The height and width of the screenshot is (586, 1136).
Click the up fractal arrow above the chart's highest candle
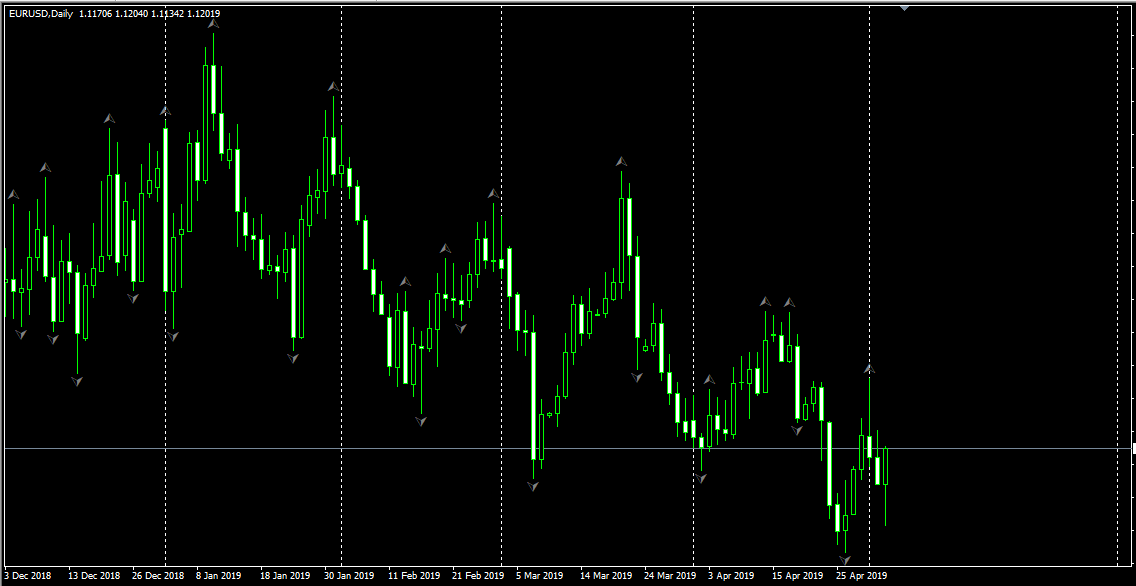[213, 25]
